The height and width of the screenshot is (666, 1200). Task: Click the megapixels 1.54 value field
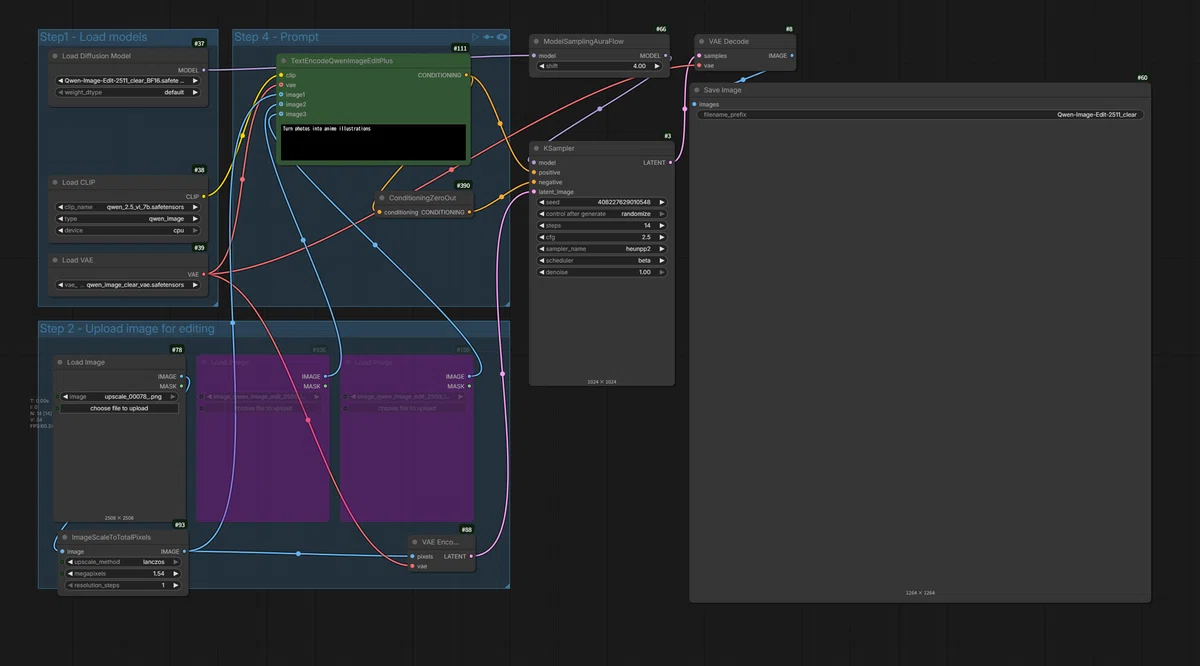tap(121, 574)
